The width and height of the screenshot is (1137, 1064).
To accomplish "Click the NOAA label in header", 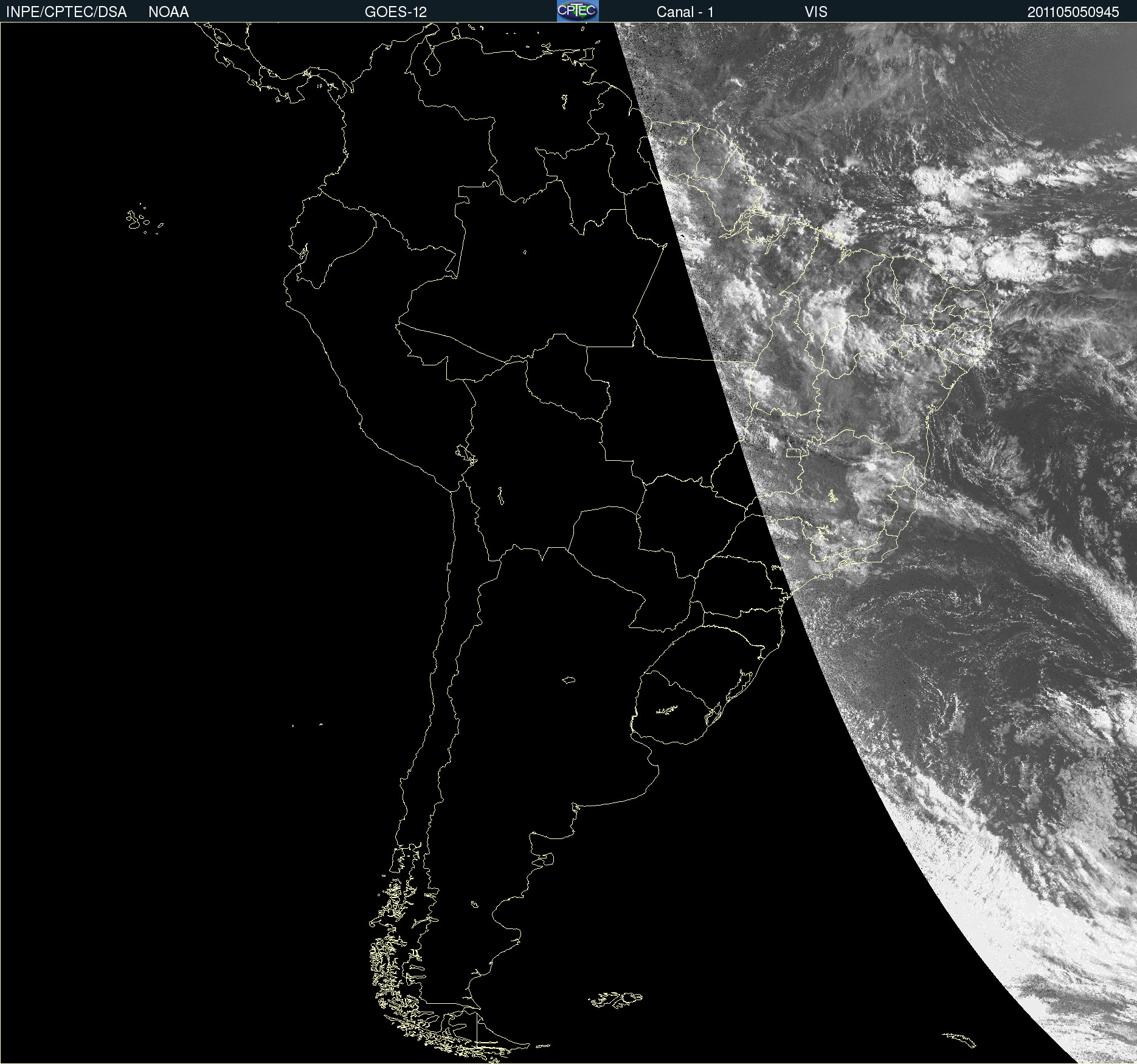I will click(168, 12).
